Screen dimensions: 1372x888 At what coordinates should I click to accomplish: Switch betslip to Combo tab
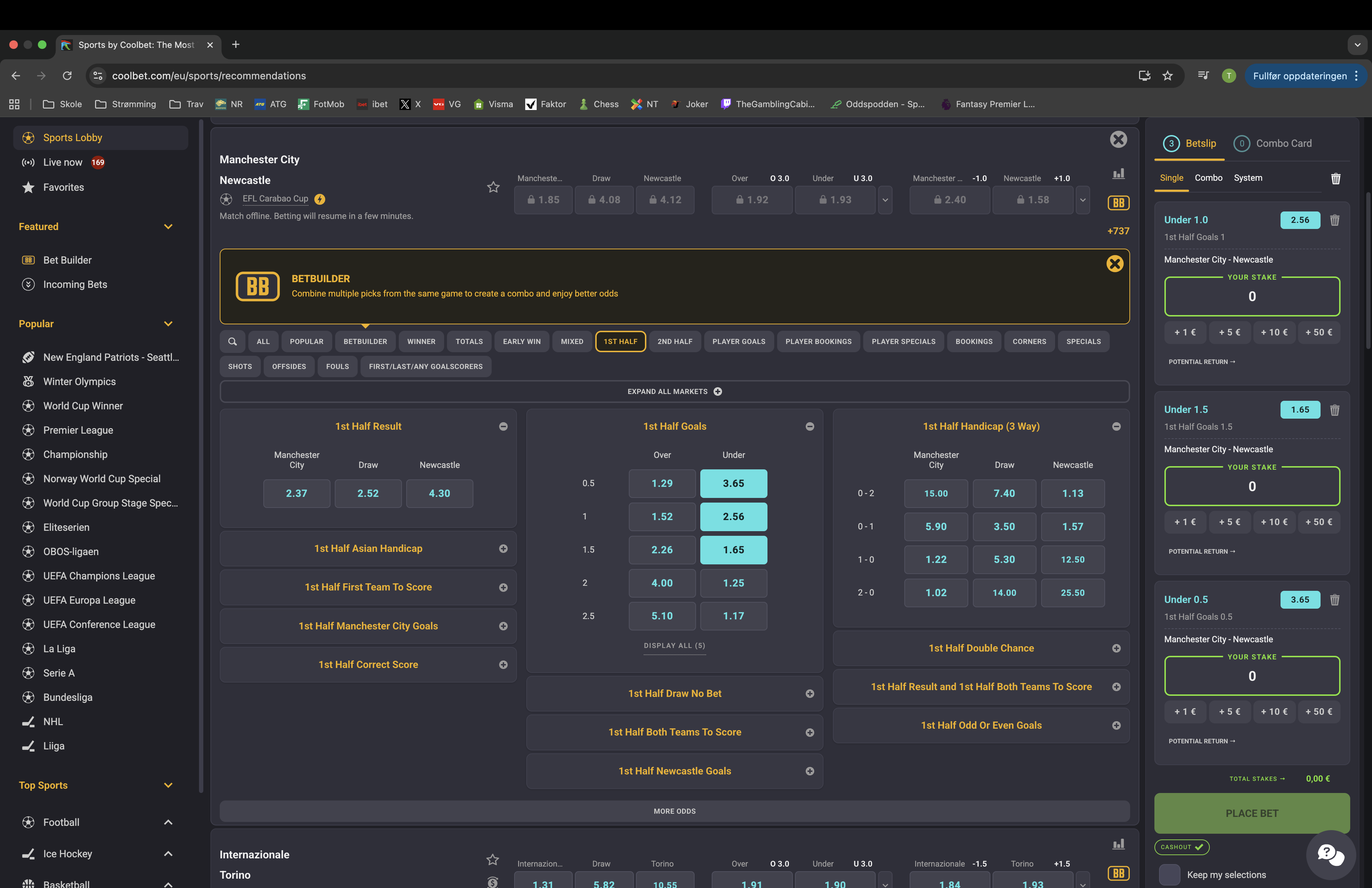click(x=1208, y=178)
